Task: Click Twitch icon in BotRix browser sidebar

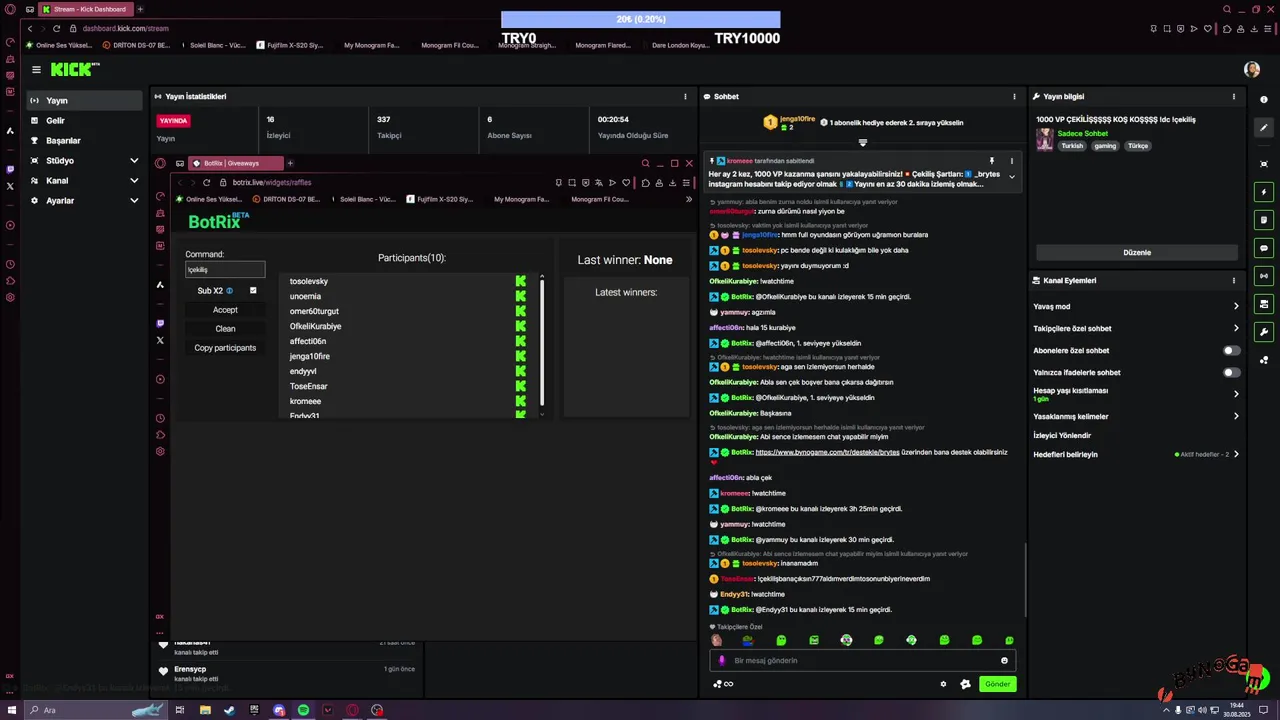Action: pos(160,323)
